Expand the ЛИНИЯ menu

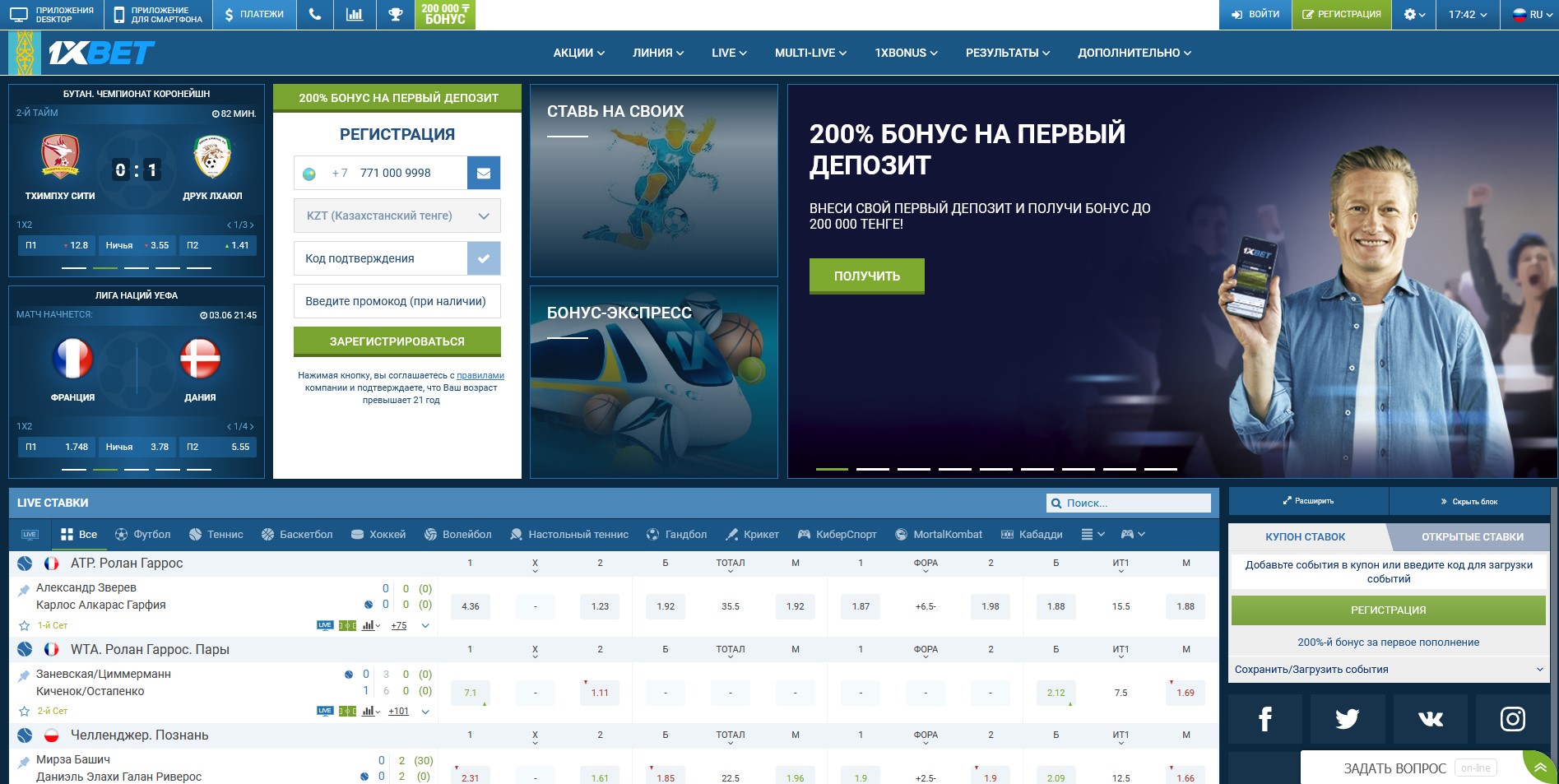[658, 53]
